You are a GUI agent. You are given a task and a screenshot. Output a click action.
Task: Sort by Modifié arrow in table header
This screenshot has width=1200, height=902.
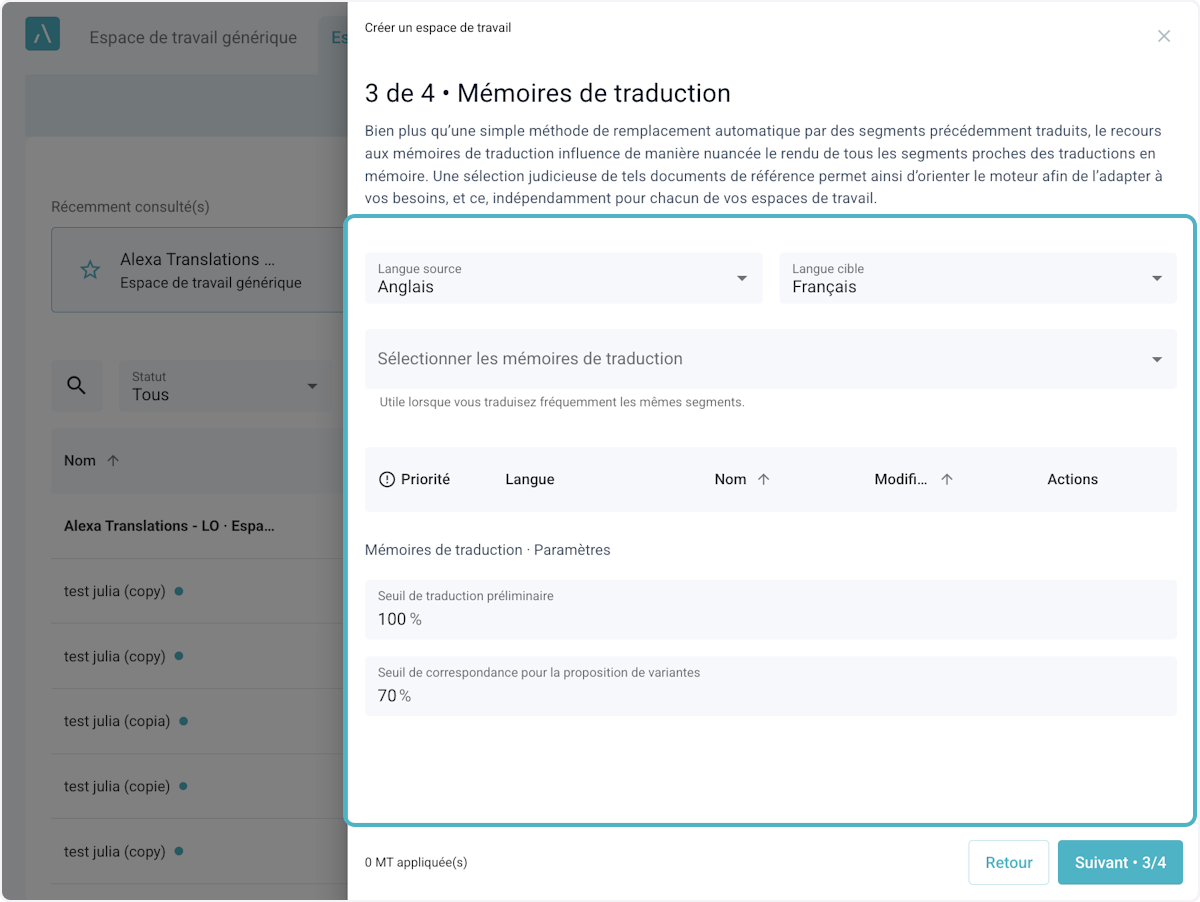(947, 480)
